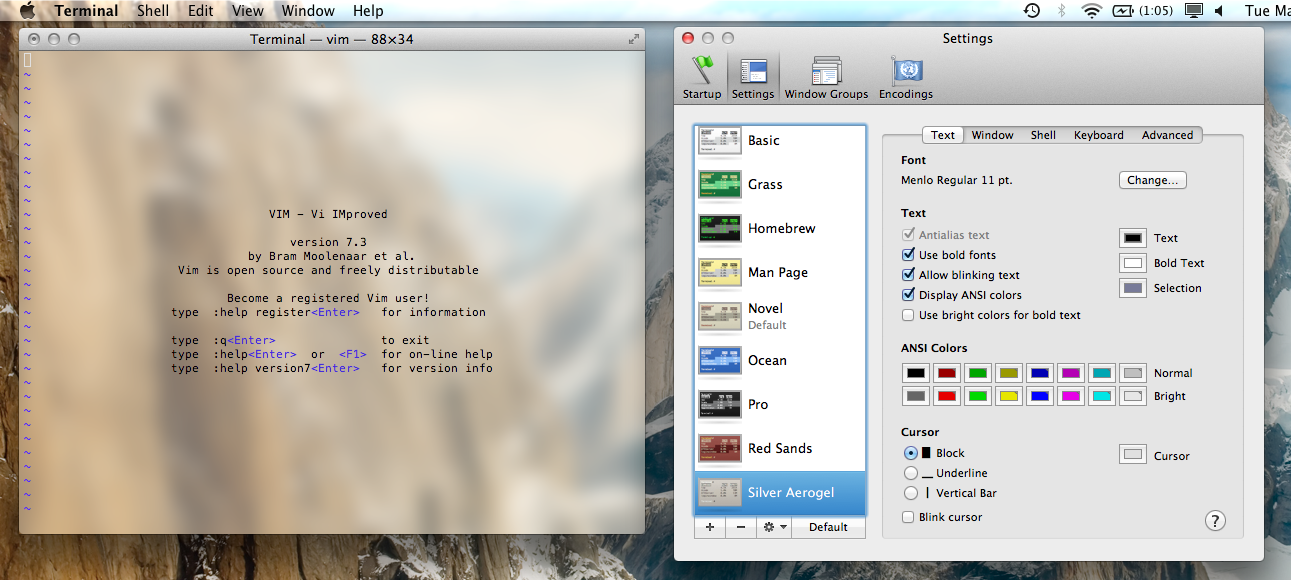Open Bluetooth menu bar icon
1291x580 pixels.
point(1061,11)
